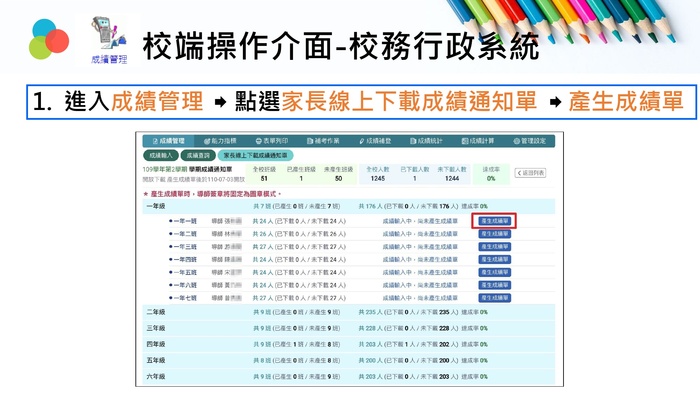Generate report card for 一年一班

pyautogui.click(x=494, y=221)
